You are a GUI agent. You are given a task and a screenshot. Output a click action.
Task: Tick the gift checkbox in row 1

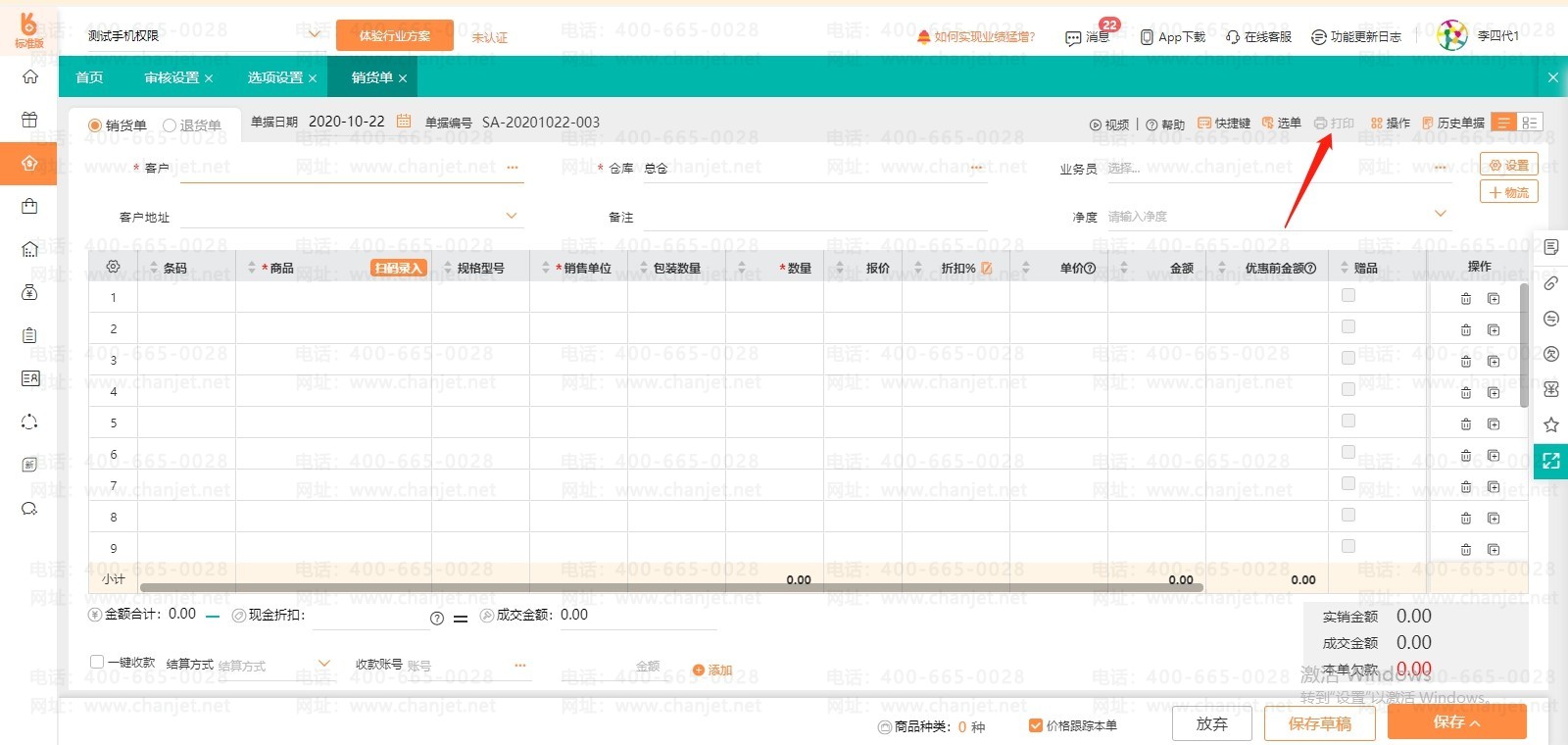coord(1348,295)
